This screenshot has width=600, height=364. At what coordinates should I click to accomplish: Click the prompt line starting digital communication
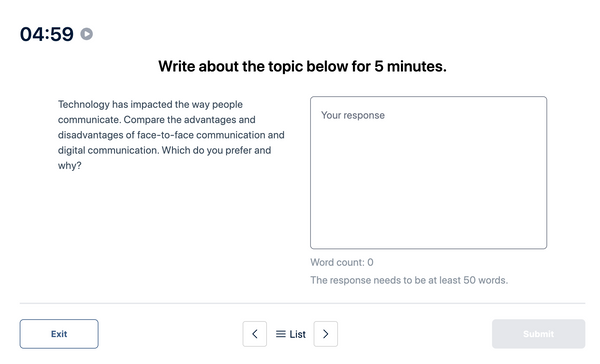pos(165,150)
